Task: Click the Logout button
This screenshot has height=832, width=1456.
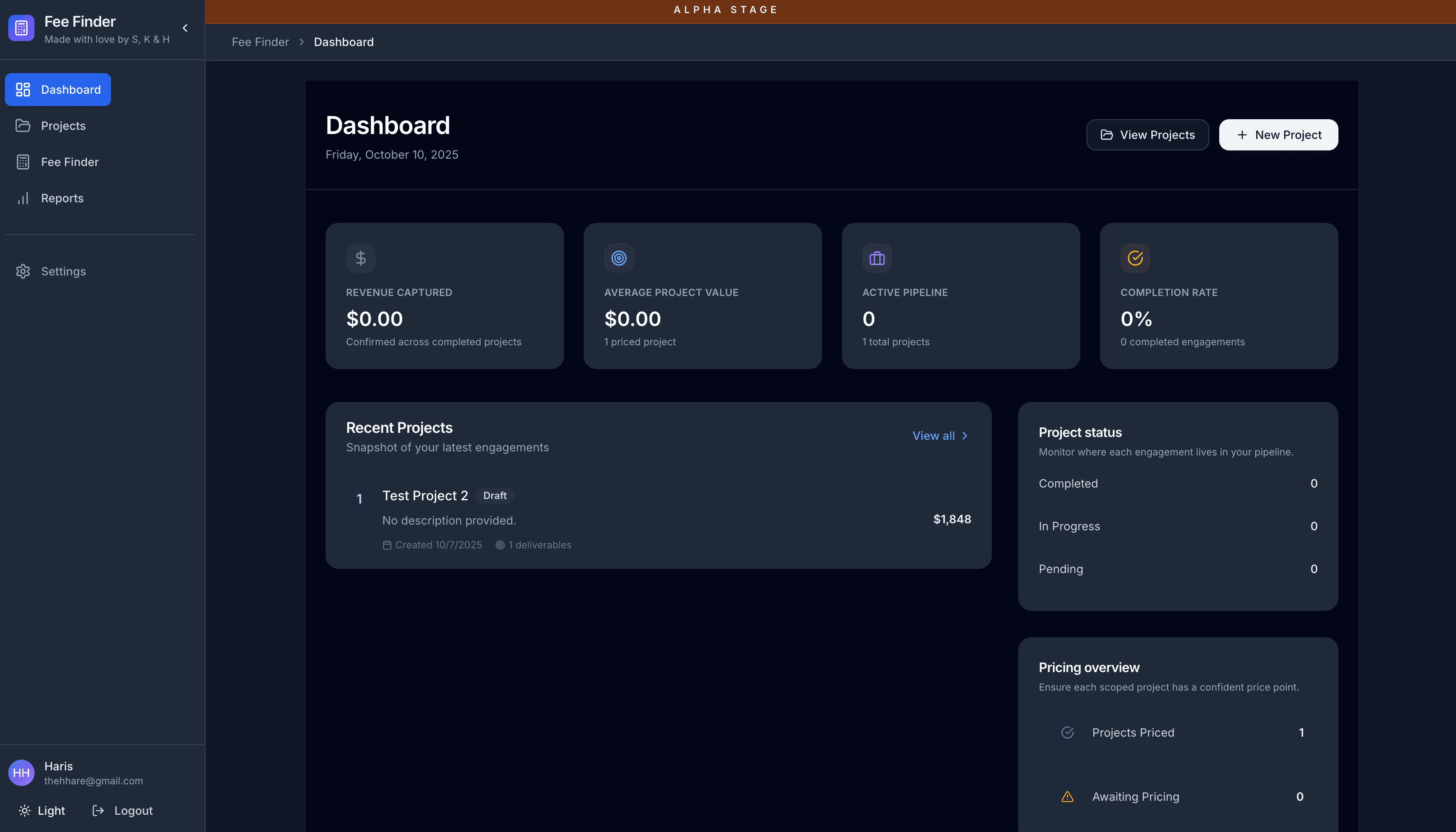Action: pyautogui.click(x=122, y=810)
